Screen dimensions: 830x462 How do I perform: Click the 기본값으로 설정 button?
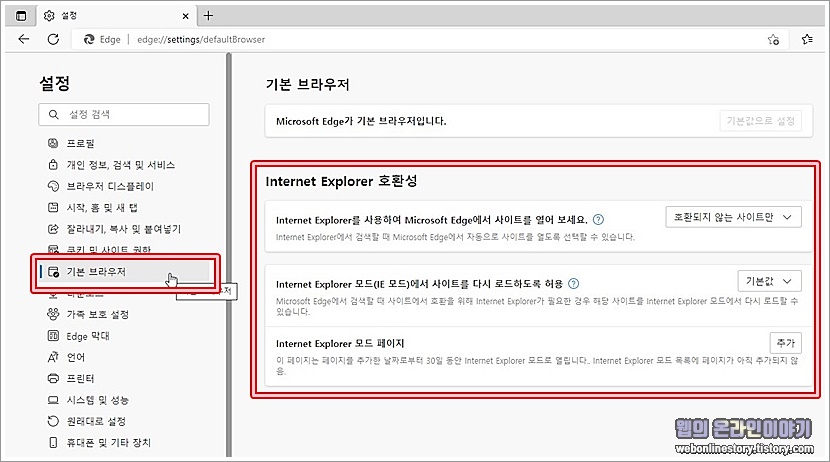tap(760, 121)
